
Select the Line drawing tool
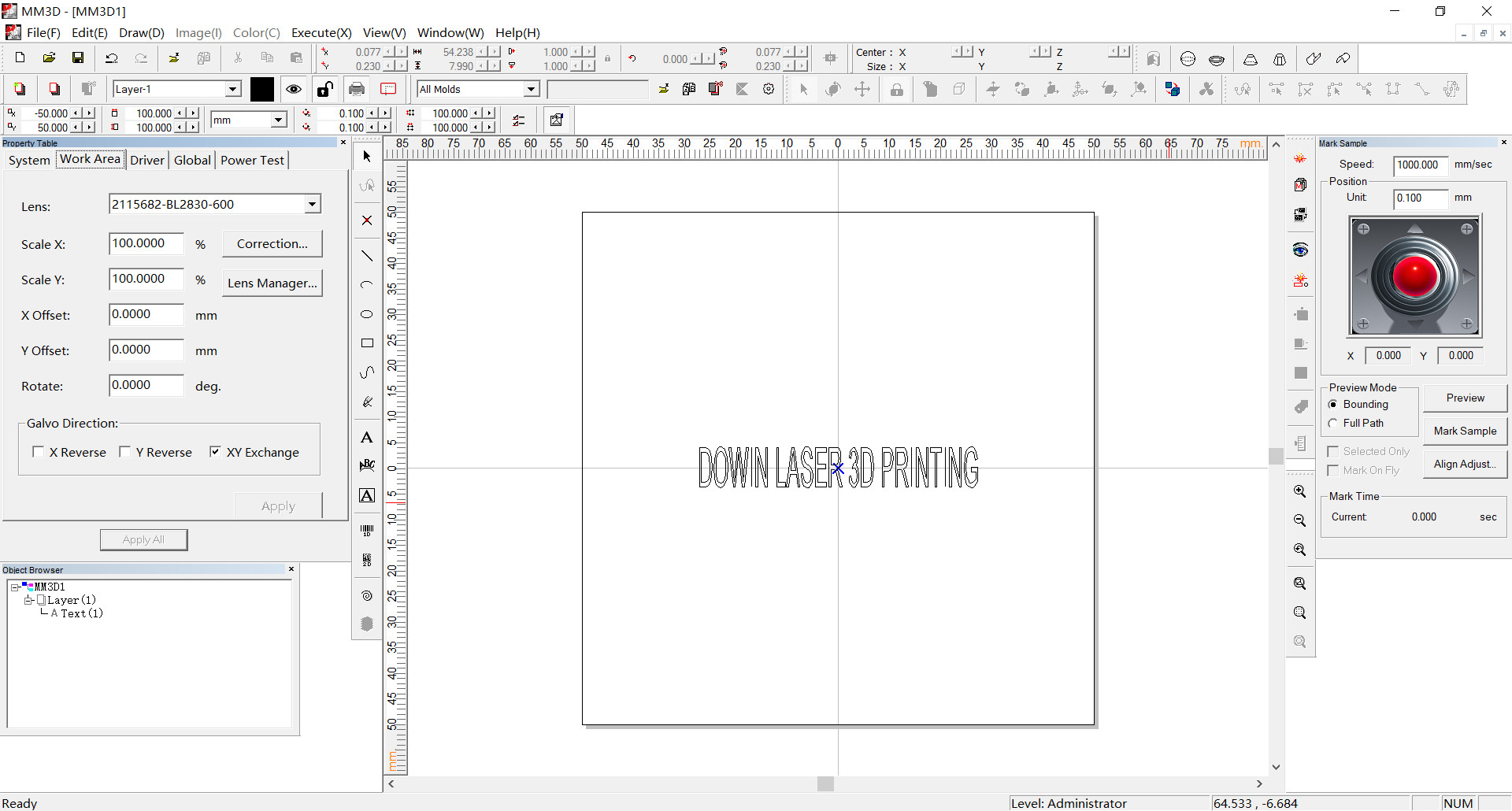tap(367, 256)
